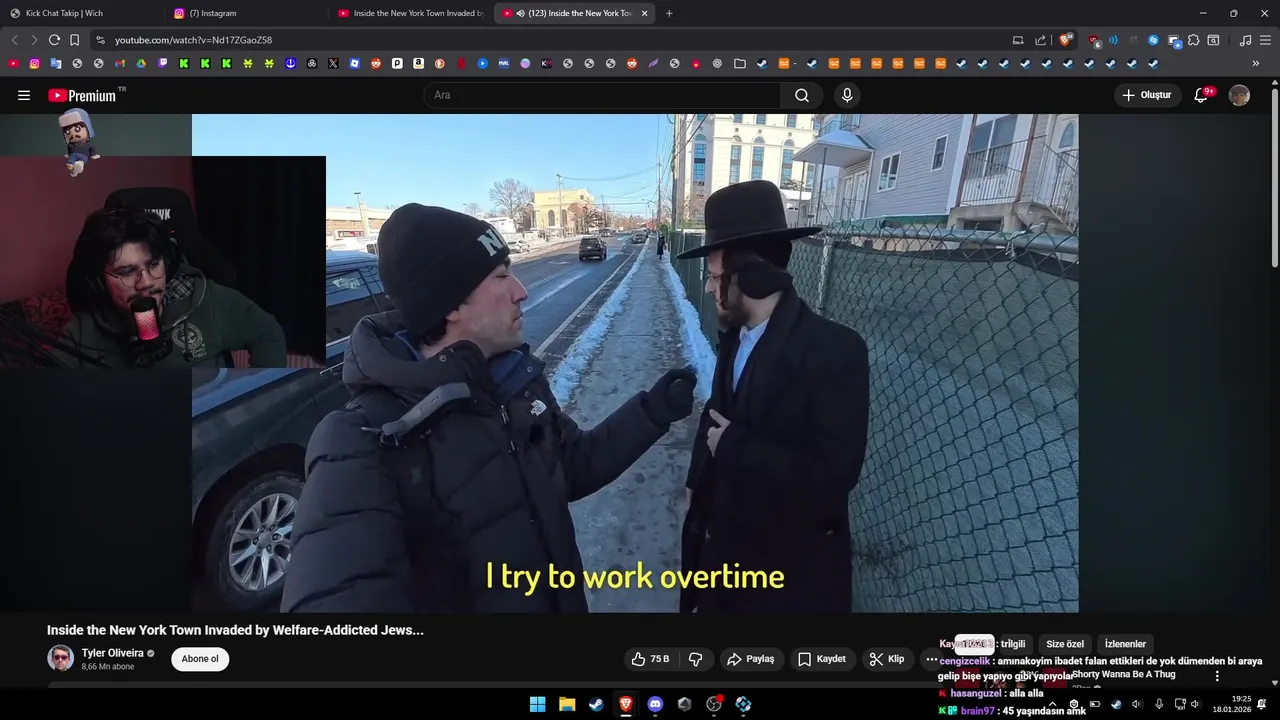Screen dimensions: 1280x720
Task: Click the video player to pause
Action: click(x=635, y=363)
